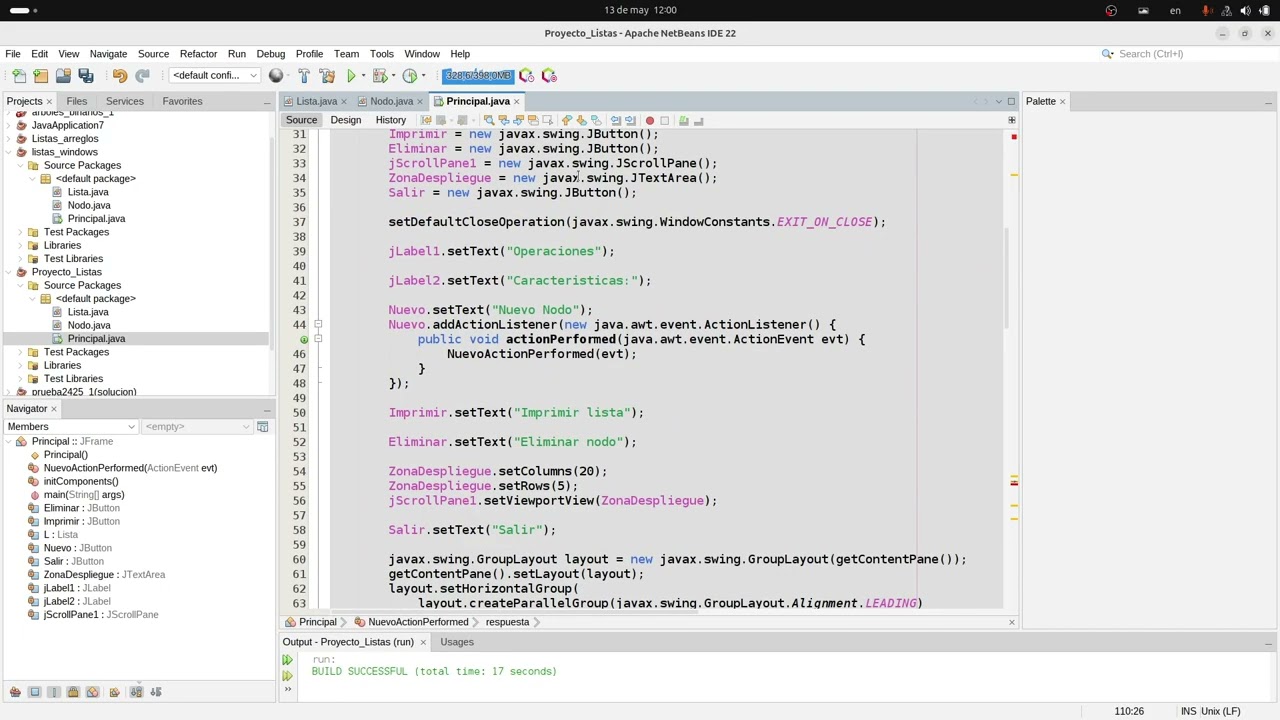Click the Redo toolbar icon
Viewport: 1280px width, 720px height.
(142, 76)
